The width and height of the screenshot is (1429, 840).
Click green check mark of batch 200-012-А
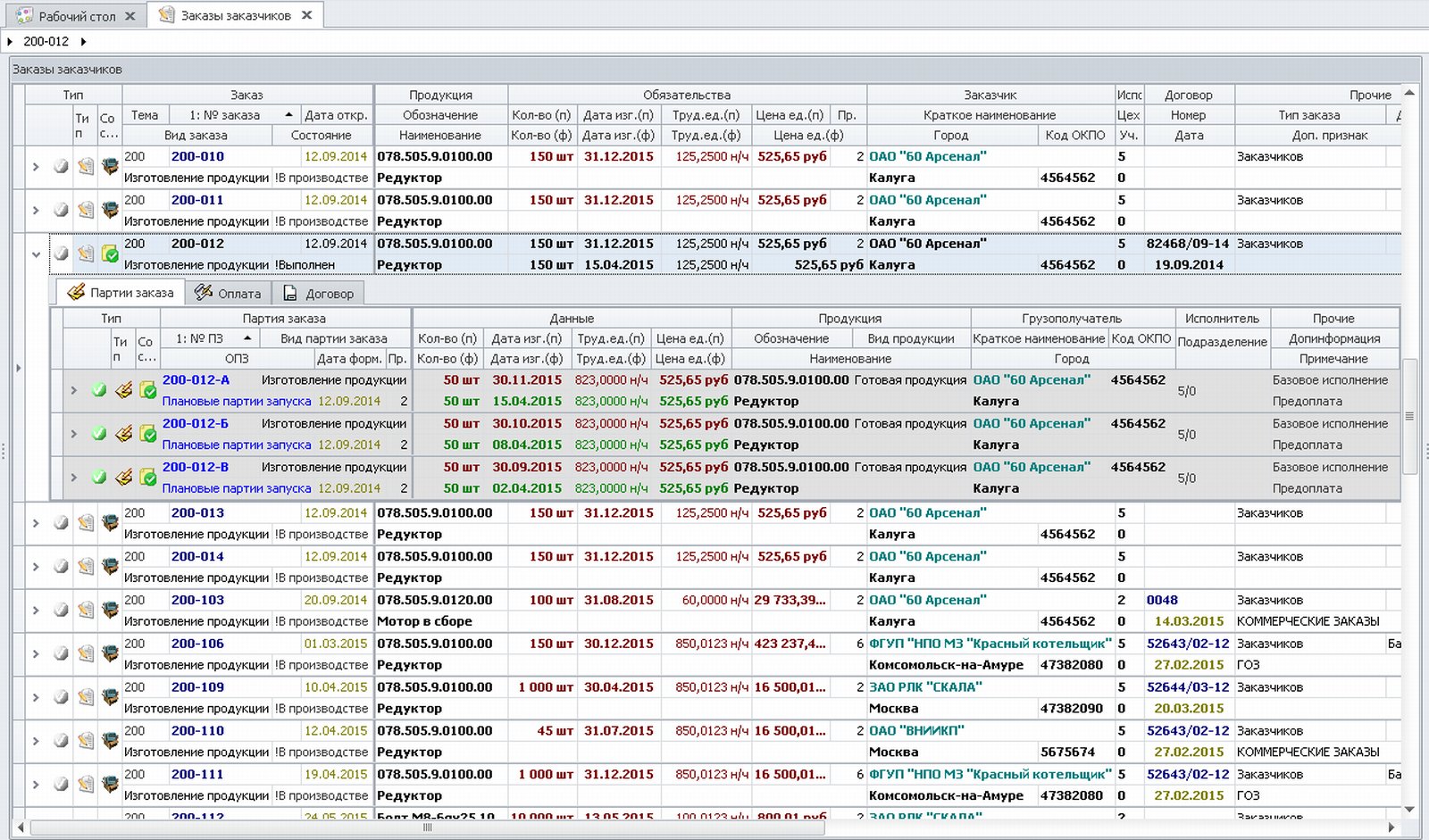click(x=99, y=390)
